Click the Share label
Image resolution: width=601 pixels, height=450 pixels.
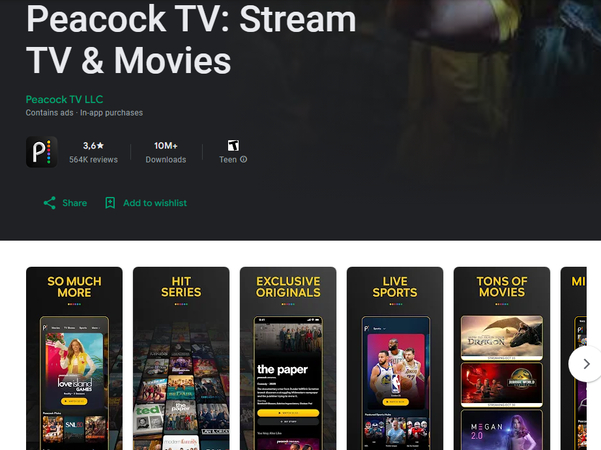pyautogui.click(x=75, y=203)
